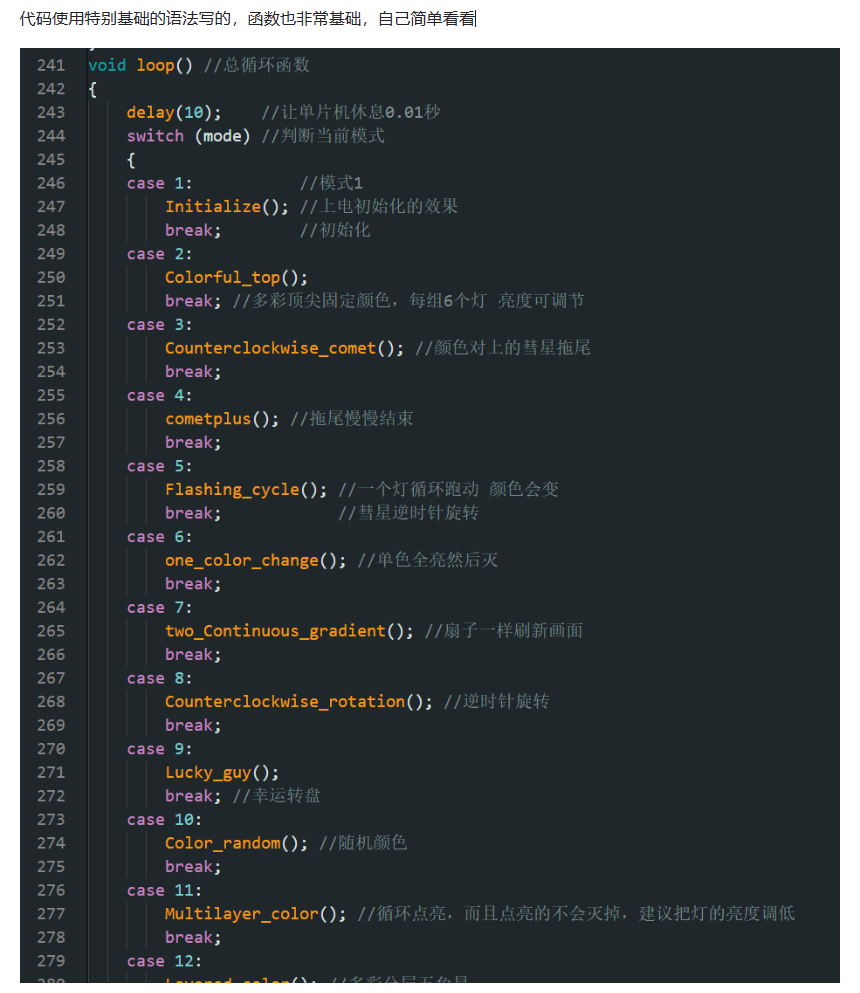Click the comment '//颜色对上的彗星拖尾'

503,348
